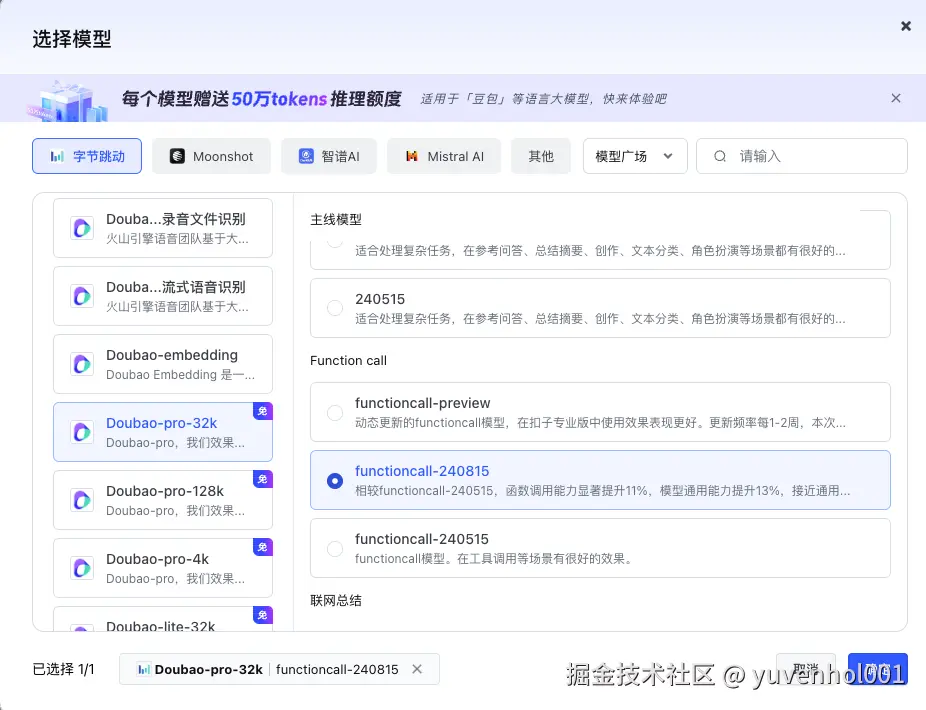Viewport: 926px width, 710px height.
Task: Click the Mistral AI logo icon
Action: [x=412, y=156]
